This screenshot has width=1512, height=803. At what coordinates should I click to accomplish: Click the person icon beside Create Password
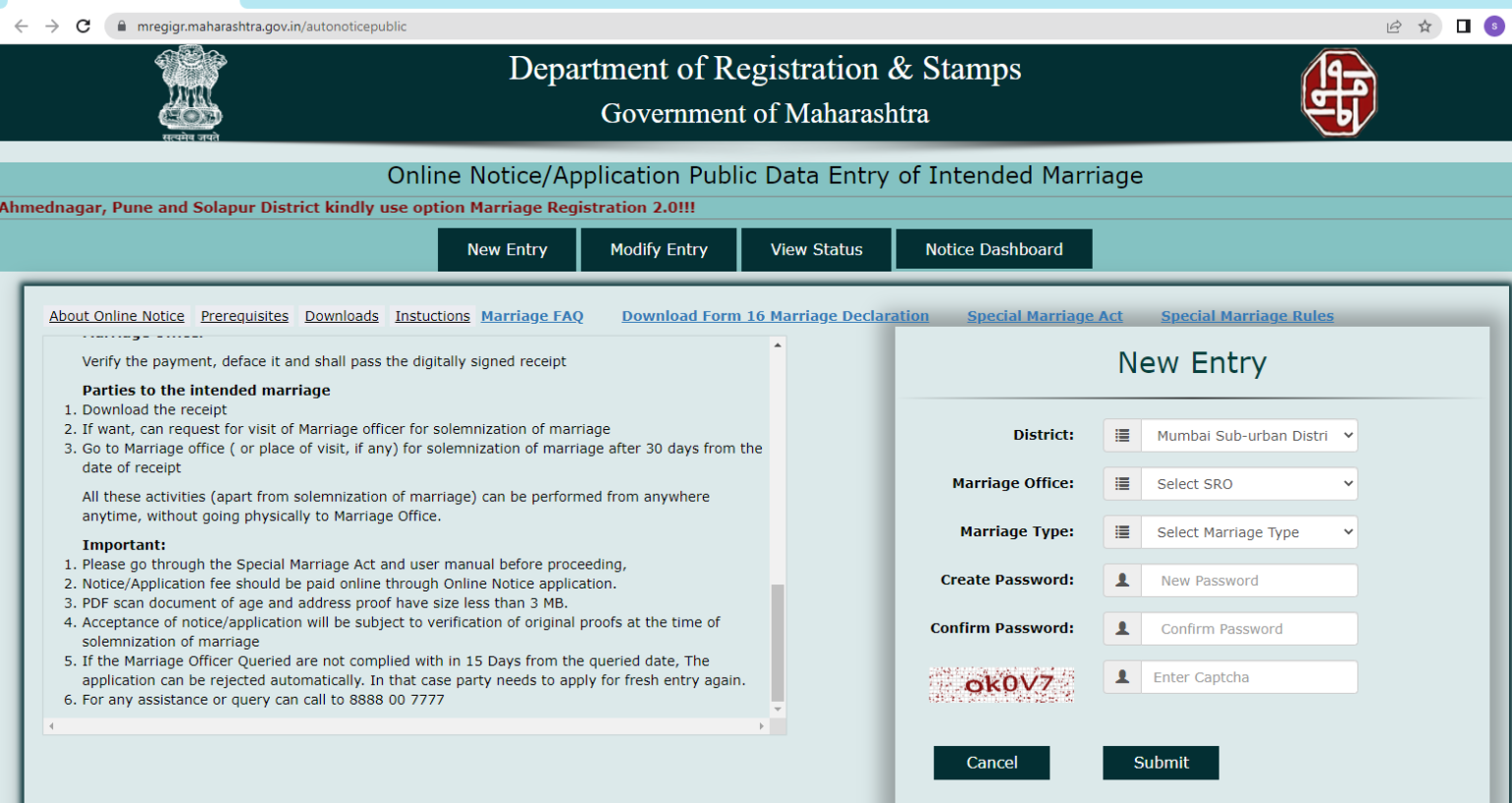[x=1120, y=580]
